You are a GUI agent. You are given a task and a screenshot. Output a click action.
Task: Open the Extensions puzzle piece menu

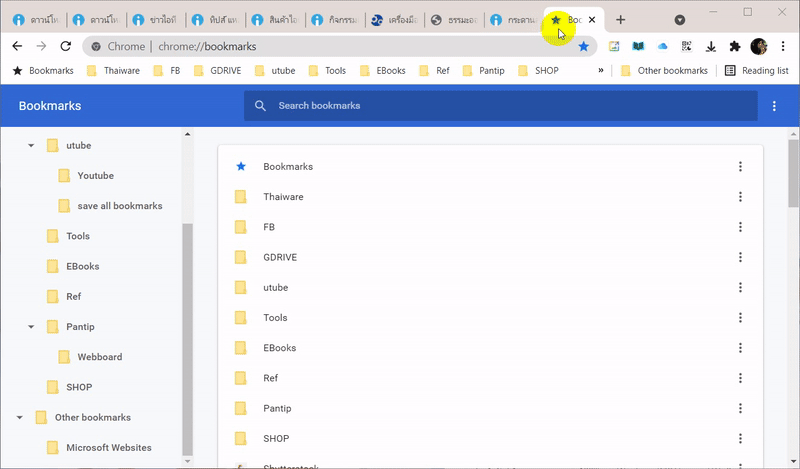pos(735,46)
